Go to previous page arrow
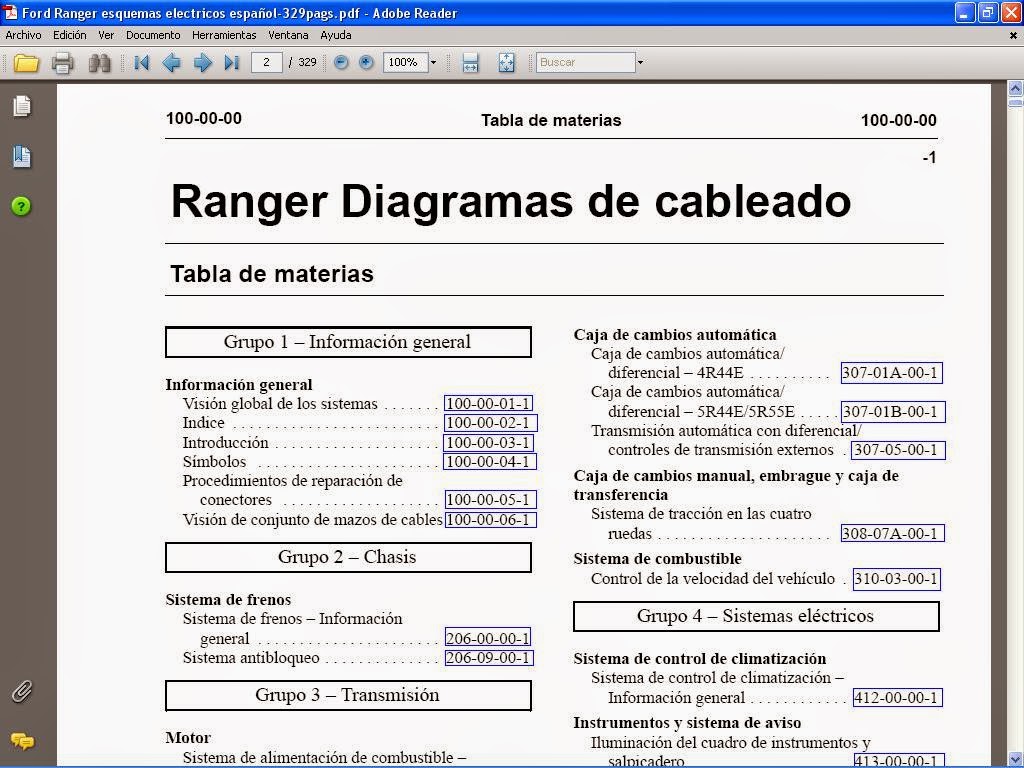 click(x=171, y=63)
